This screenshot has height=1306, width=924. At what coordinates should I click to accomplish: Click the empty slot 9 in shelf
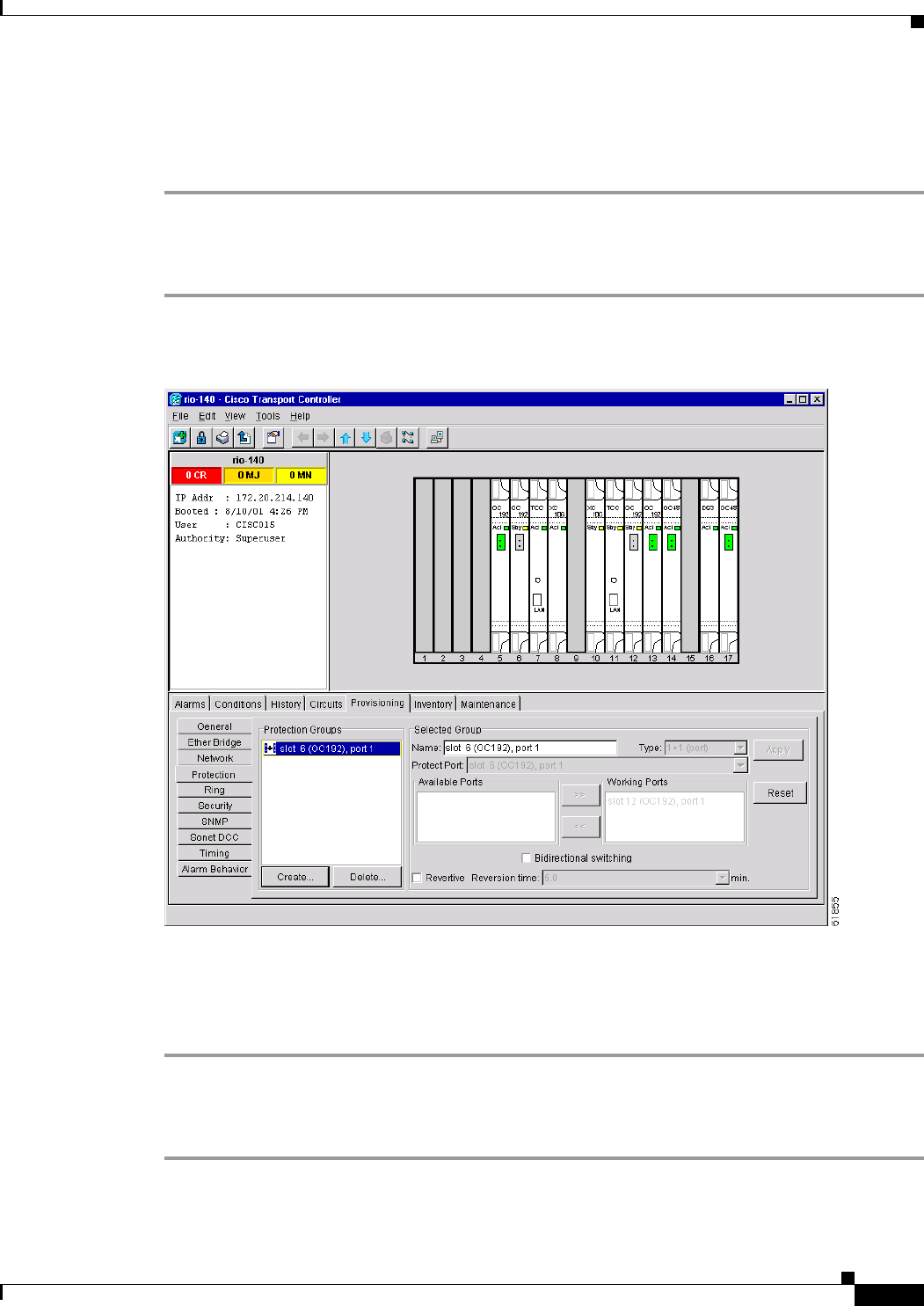(x=576, y=566)
